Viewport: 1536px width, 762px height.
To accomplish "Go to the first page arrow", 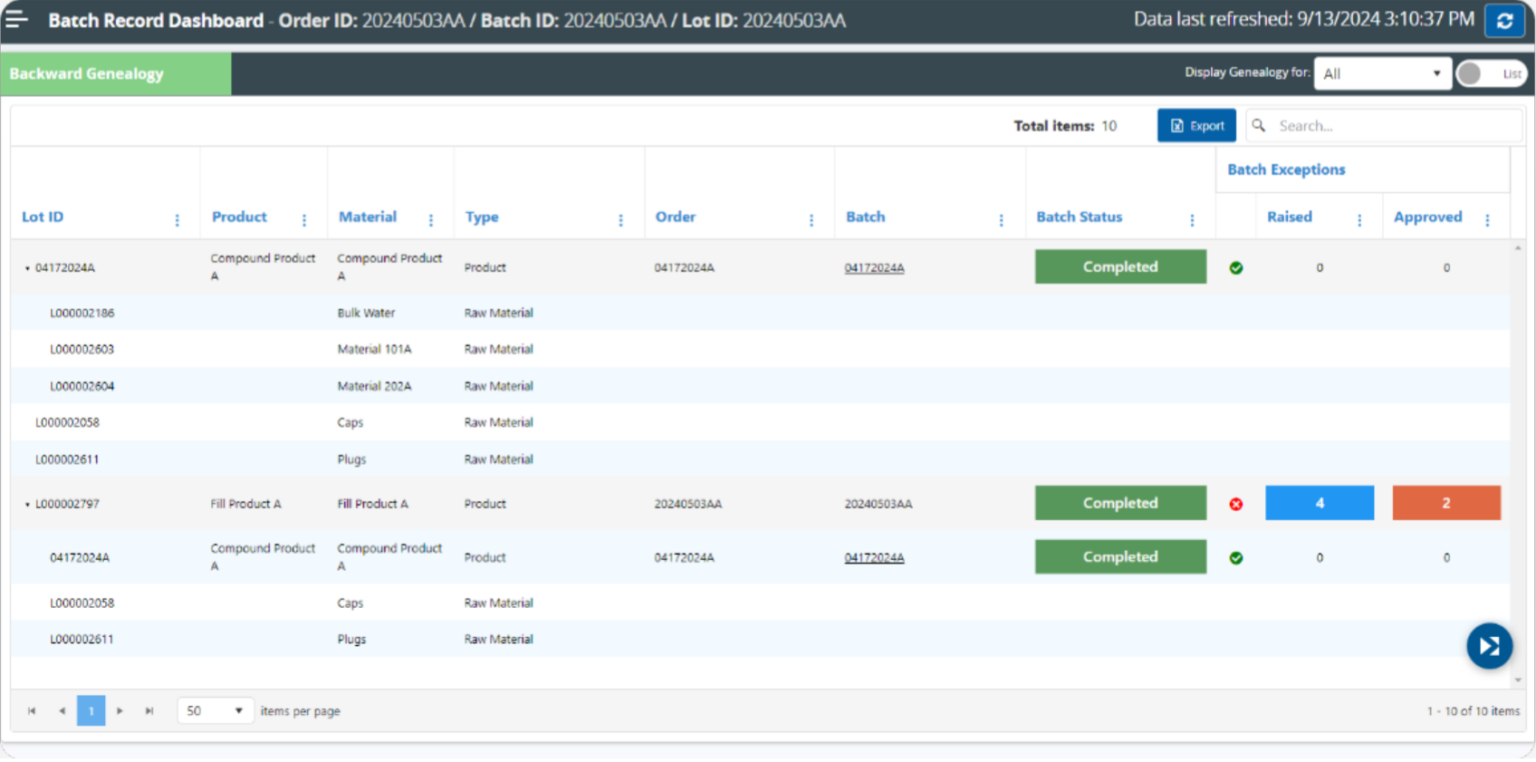I will [32, 711].
